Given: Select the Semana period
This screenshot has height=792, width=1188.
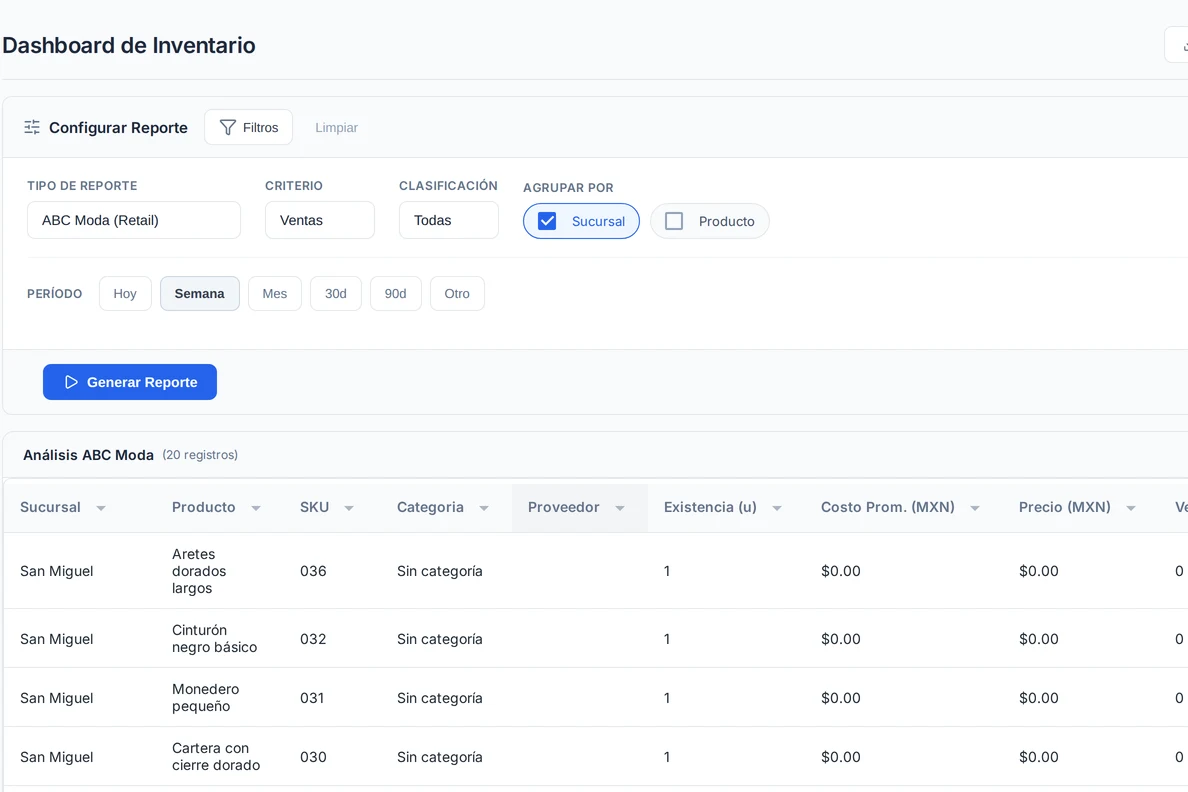Looking at the screenshot, I should point(199,293).
